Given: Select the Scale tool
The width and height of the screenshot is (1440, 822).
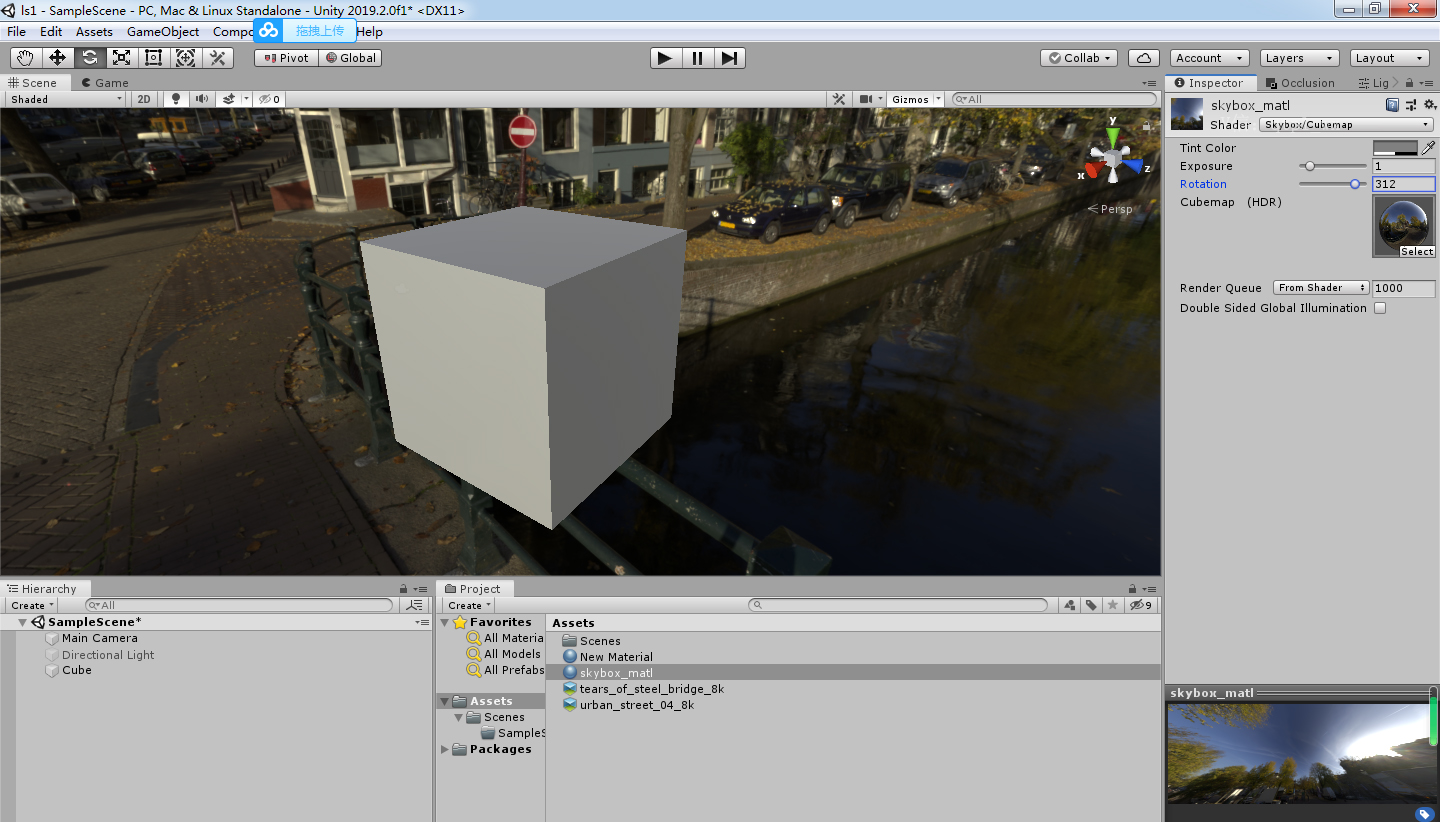Looking at the screenshot, I should click(x=122, y=58).
